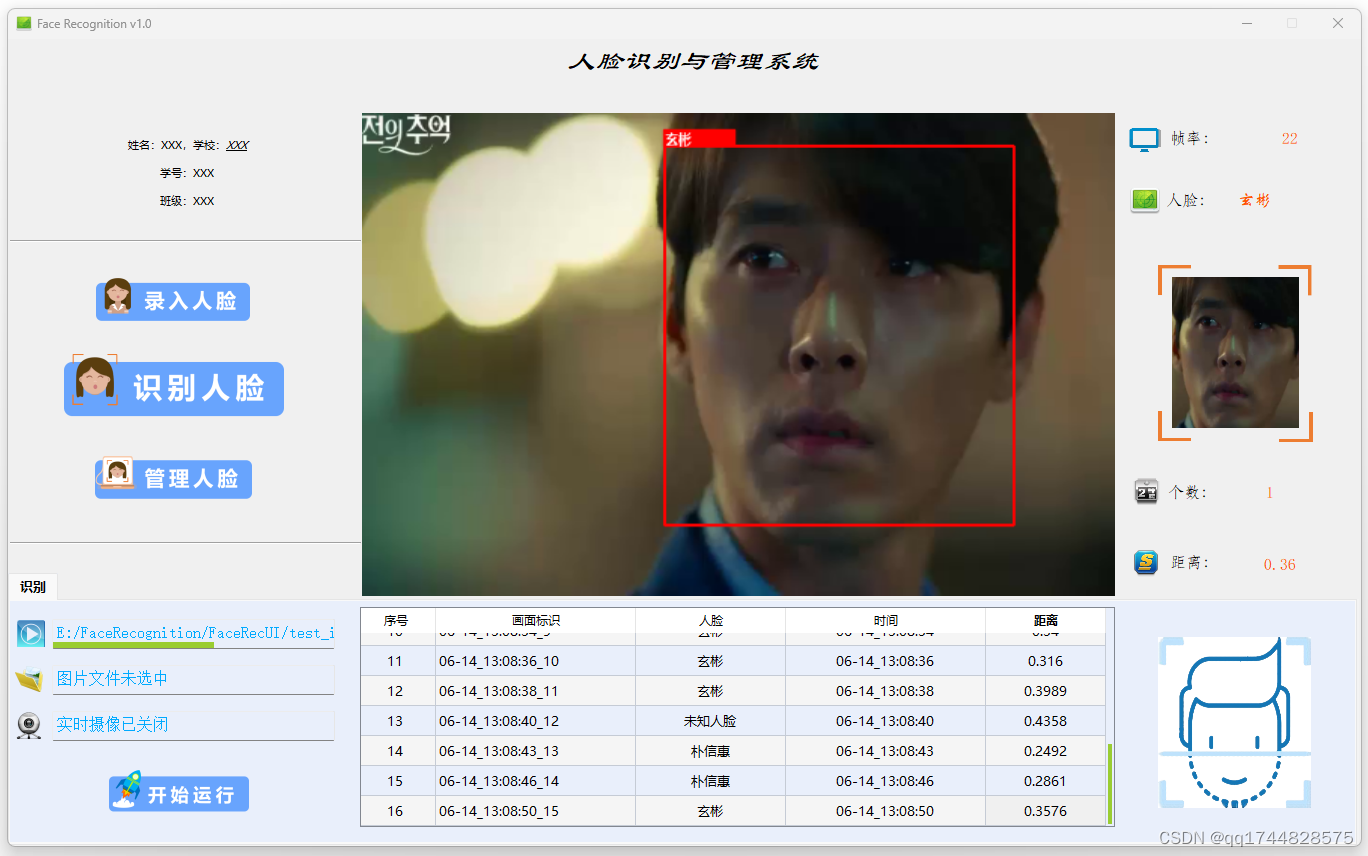Click the 开始运行 (start running) button
The image size is (1368, 856).
[178, 793]
